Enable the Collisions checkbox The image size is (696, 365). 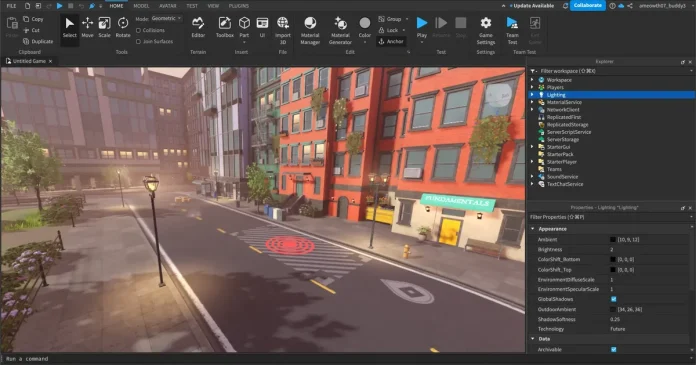(138, 30)
